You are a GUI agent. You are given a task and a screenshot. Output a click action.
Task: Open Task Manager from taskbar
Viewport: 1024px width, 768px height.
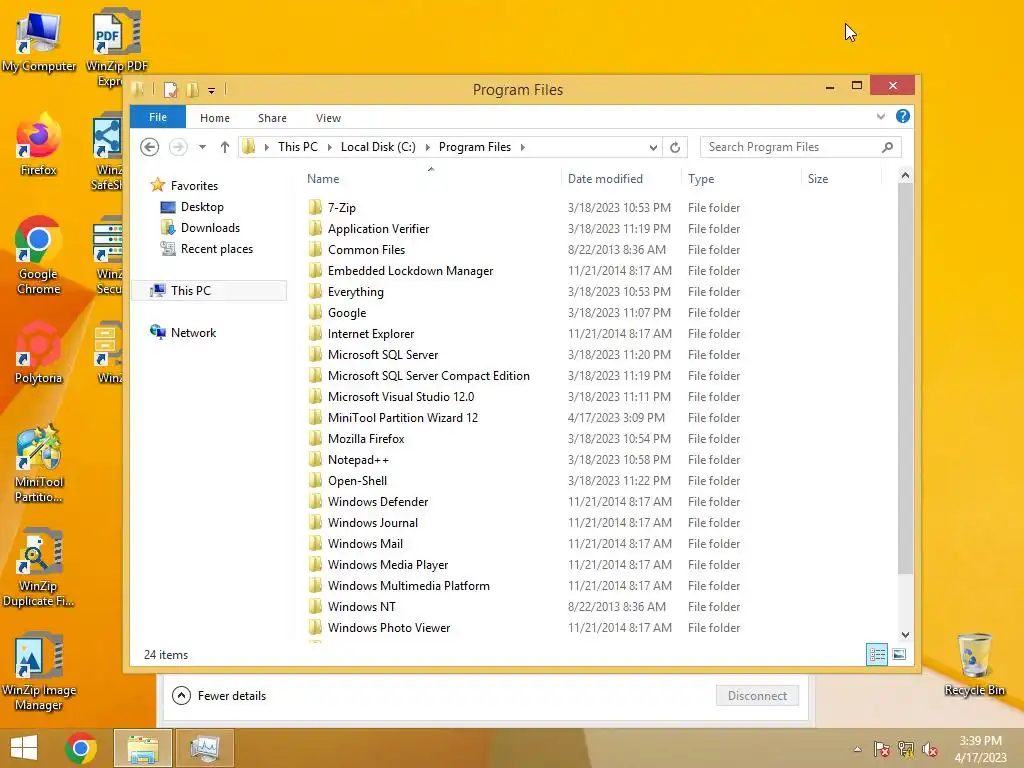pyautogui.click(x=204, y=748)
